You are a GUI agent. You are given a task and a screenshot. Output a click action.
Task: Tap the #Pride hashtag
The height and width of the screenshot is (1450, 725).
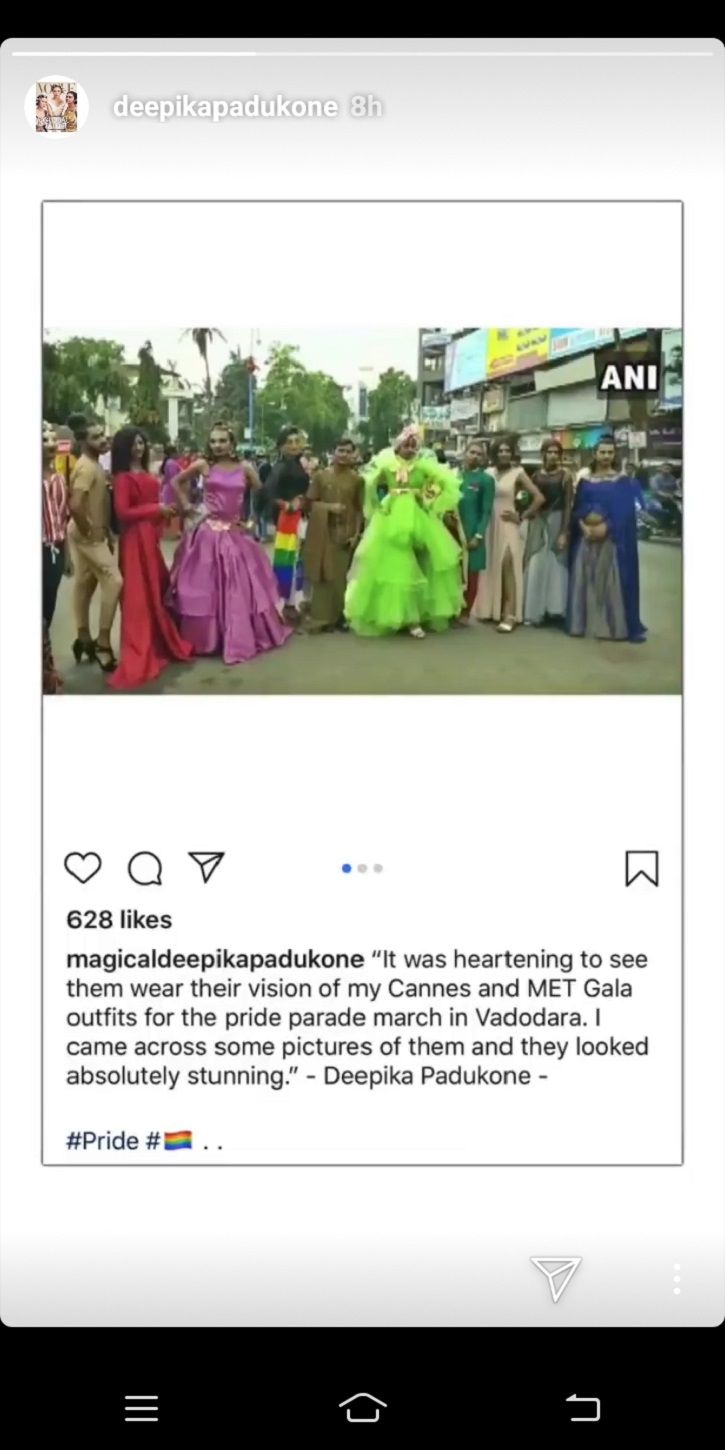coord(102,1140)
